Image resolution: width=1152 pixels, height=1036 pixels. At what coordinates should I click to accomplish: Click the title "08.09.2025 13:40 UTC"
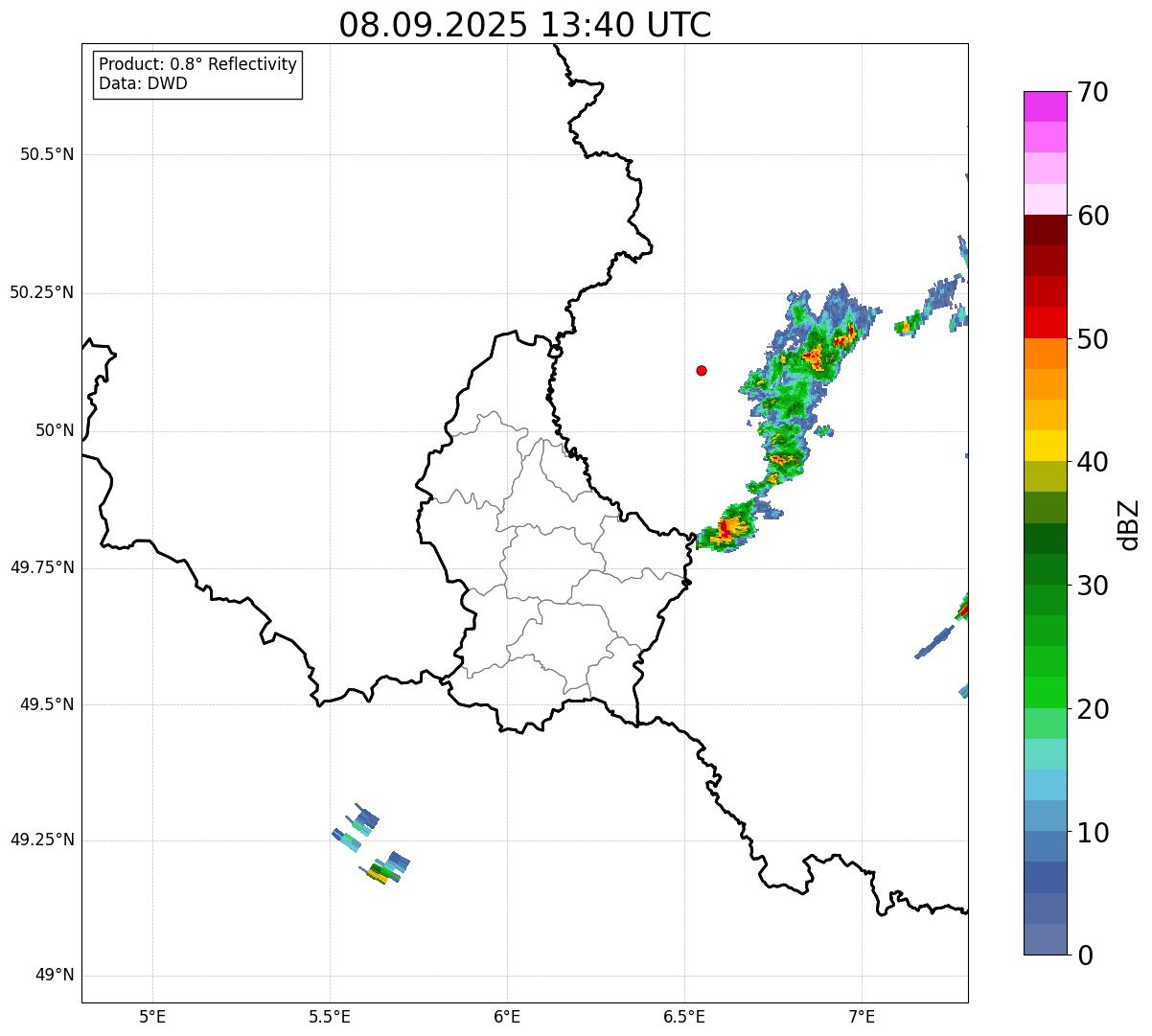[x=525, y=24]
